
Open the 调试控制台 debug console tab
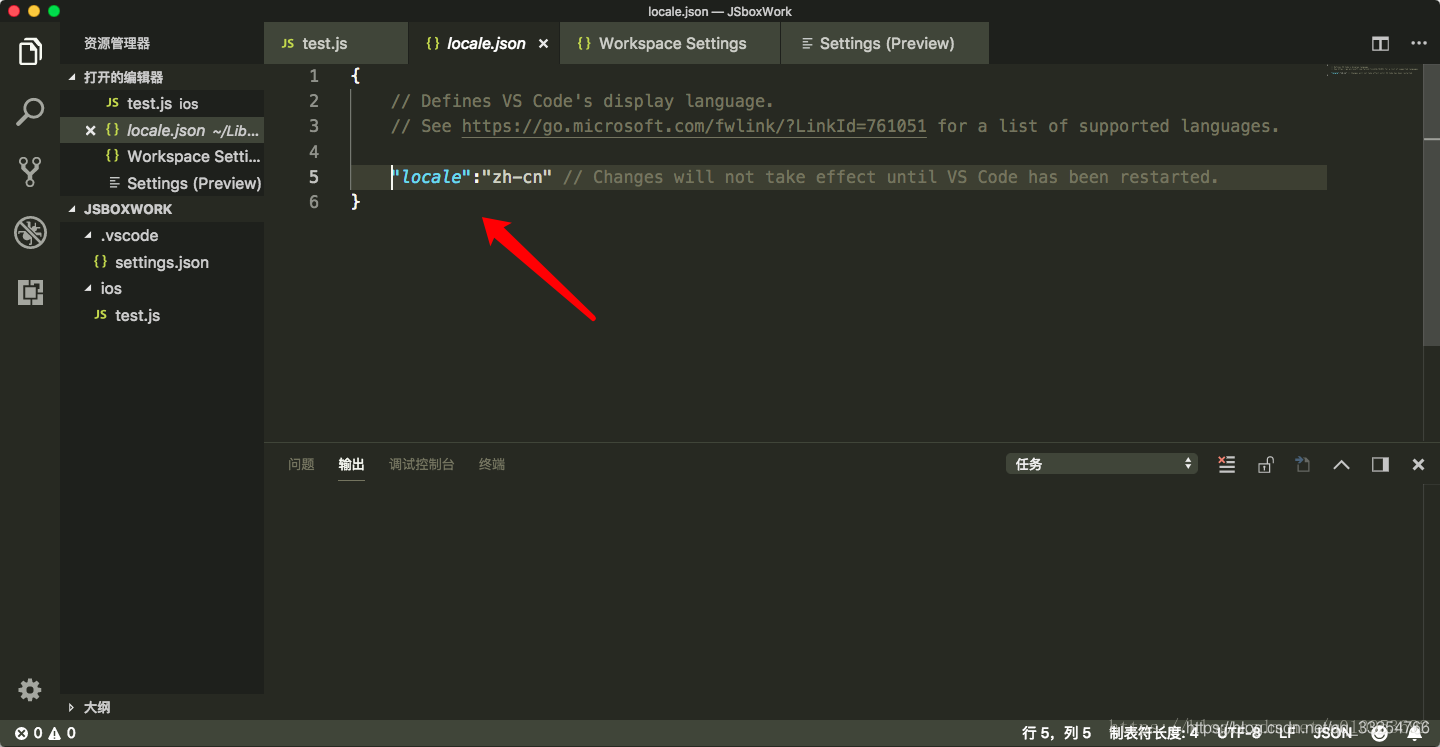tap(421, 464)
